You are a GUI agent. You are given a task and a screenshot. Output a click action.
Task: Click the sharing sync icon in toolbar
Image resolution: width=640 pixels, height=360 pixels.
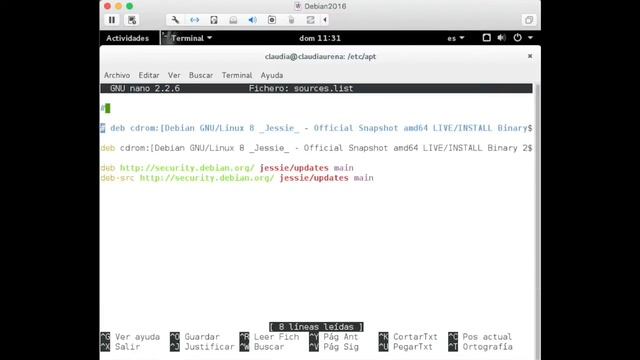click(310, 20)
